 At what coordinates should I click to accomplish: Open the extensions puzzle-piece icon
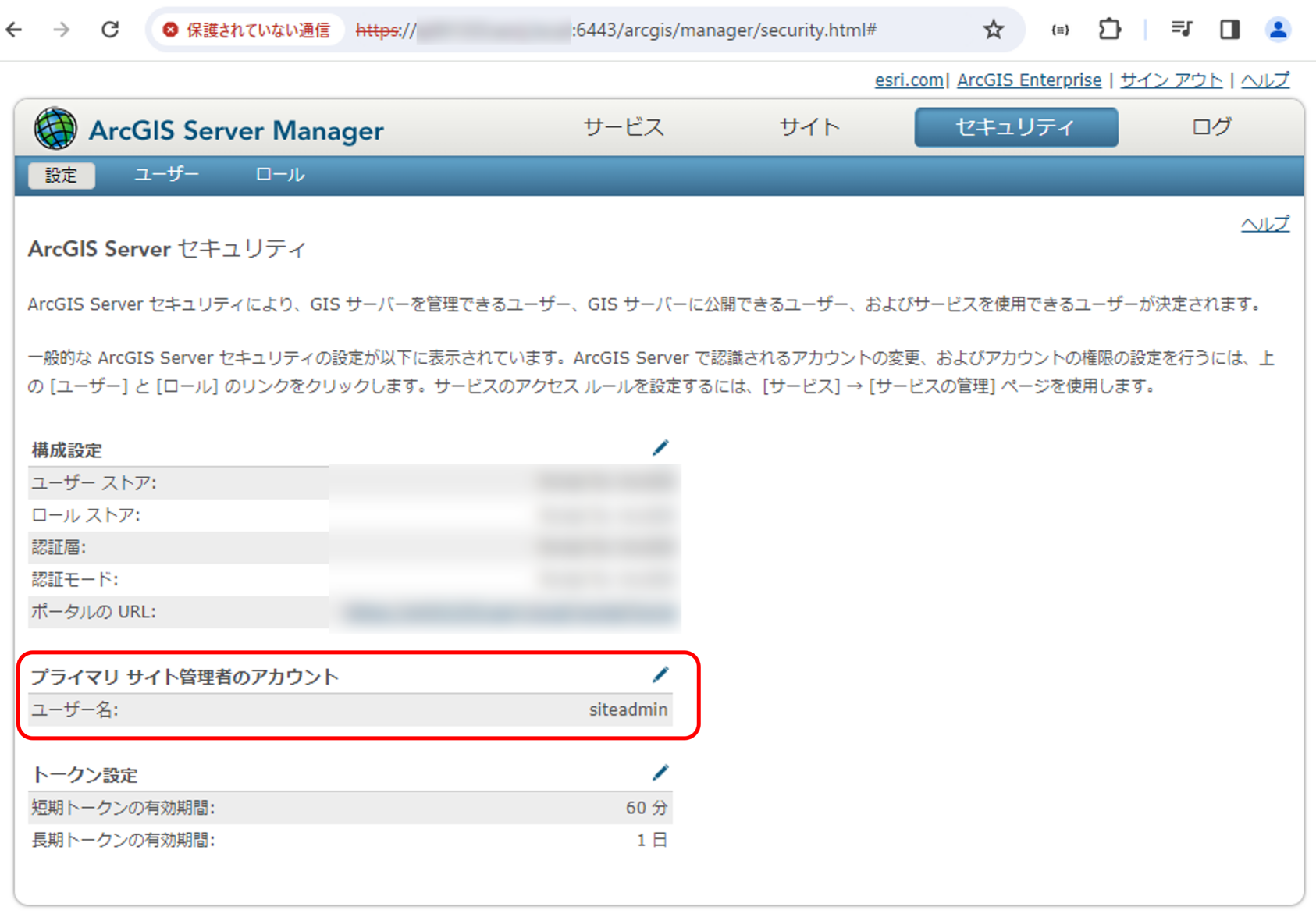coord(1109,30)
